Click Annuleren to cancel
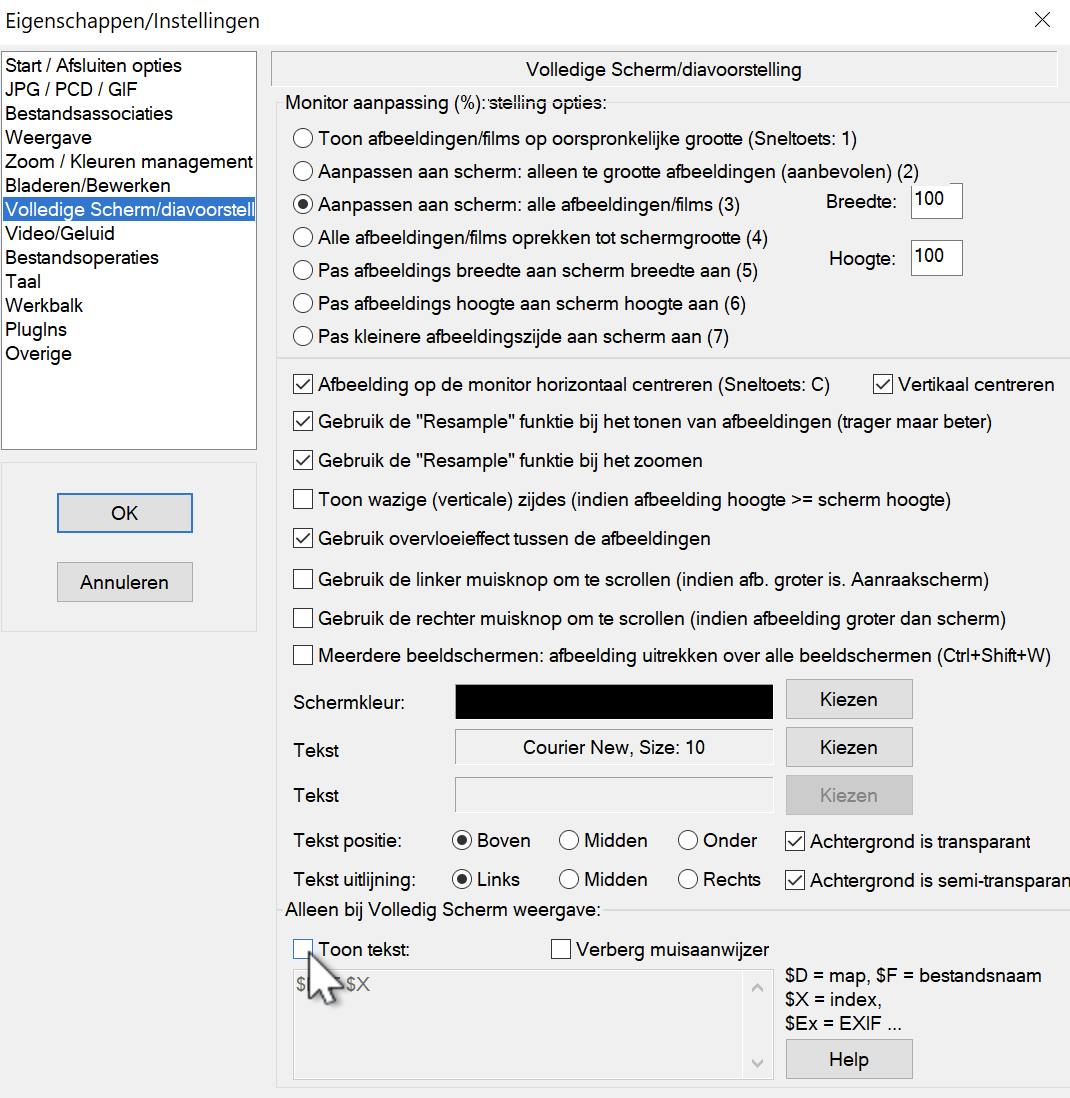Image resolution: width=1070 pixels, height=1098 pixels. (x=125, y=582)
